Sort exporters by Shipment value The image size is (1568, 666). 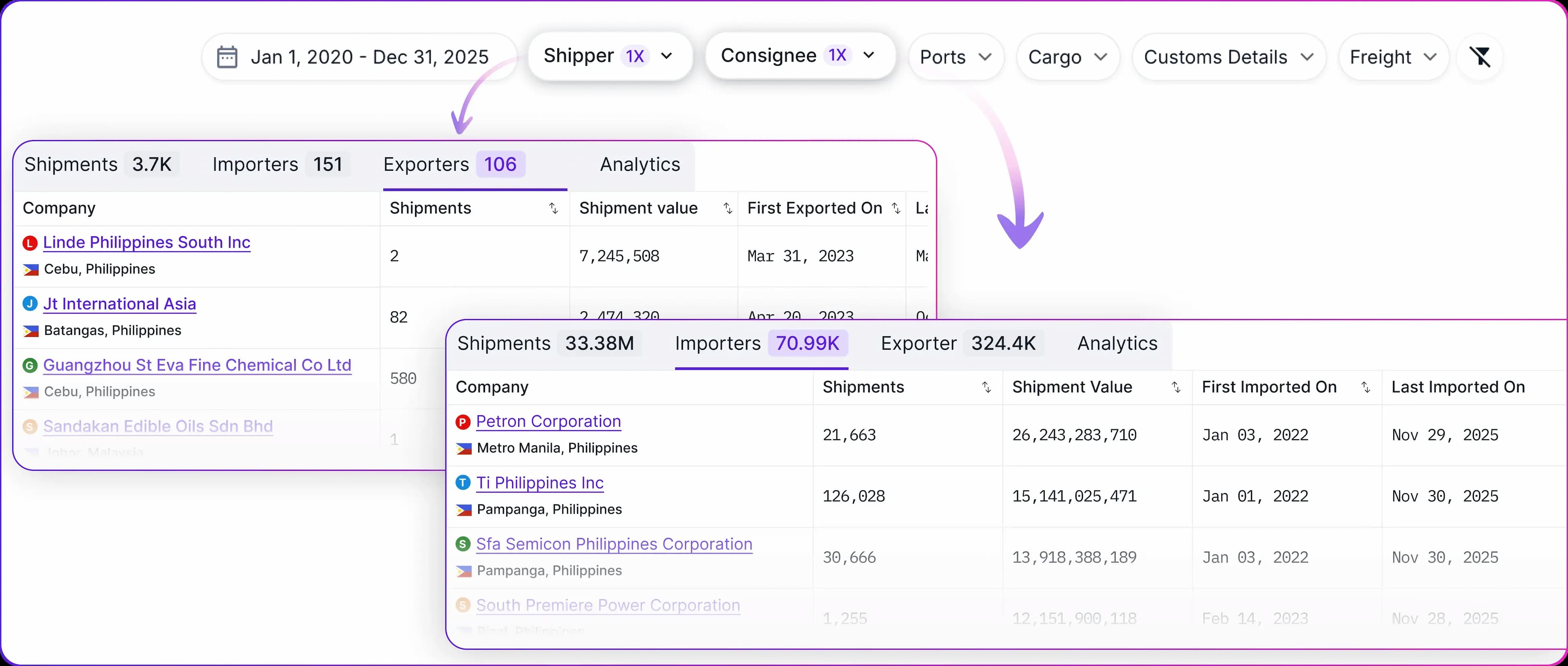[727, 208]
